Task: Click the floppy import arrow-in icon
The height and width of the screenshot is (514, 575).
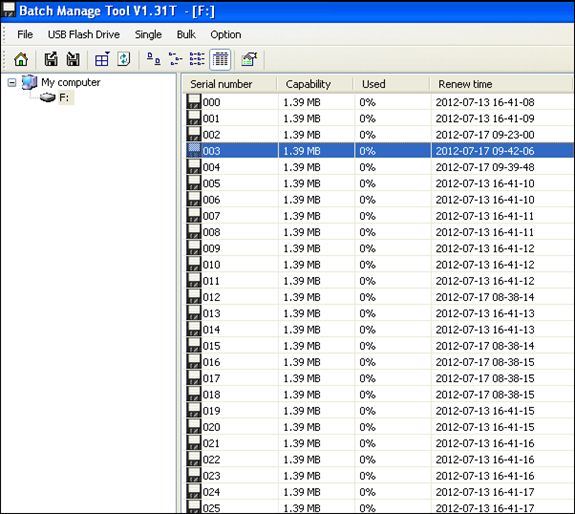Action: pos(73,59)
